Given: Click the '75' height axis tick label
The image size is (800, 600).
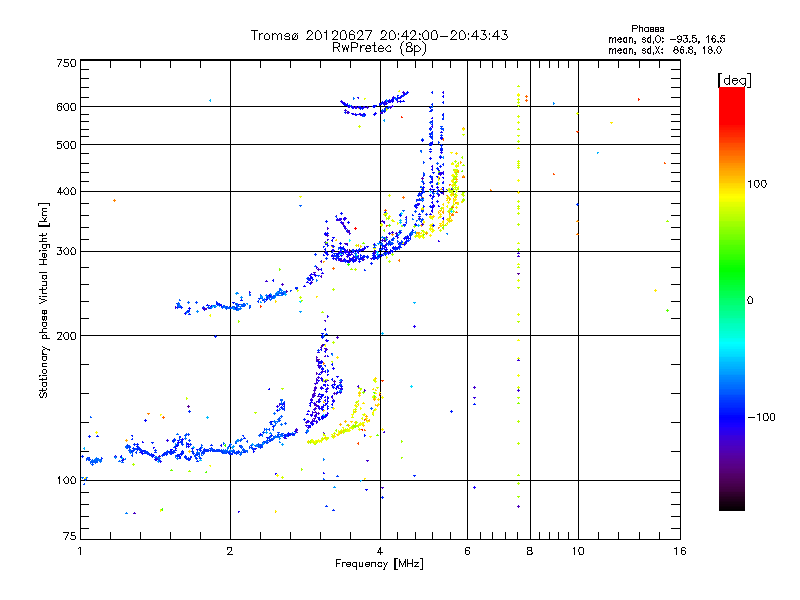Looking at the screenshot, I should [x=70, y=536].
